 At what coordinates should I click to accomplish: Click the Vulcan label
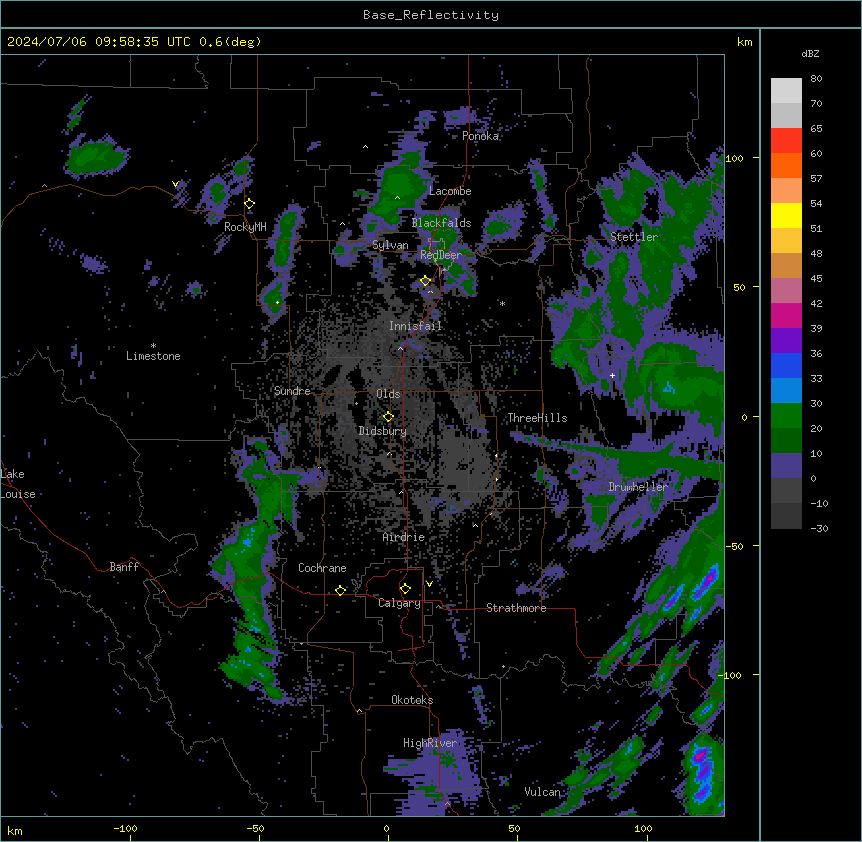(543, 792)
